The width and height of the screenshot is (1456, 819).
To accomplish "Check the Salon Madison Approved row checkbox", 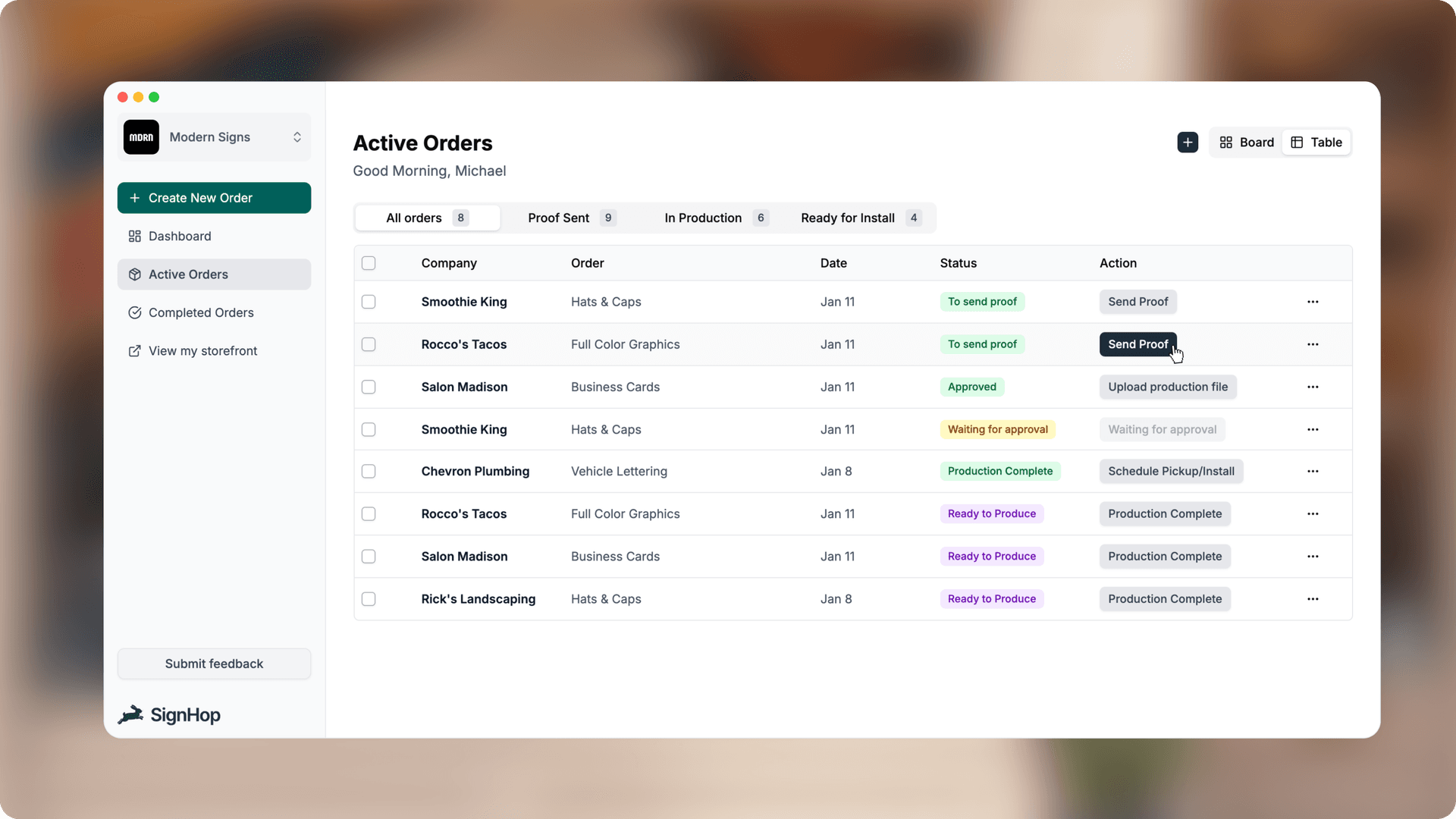I will (x=369, y=387).
